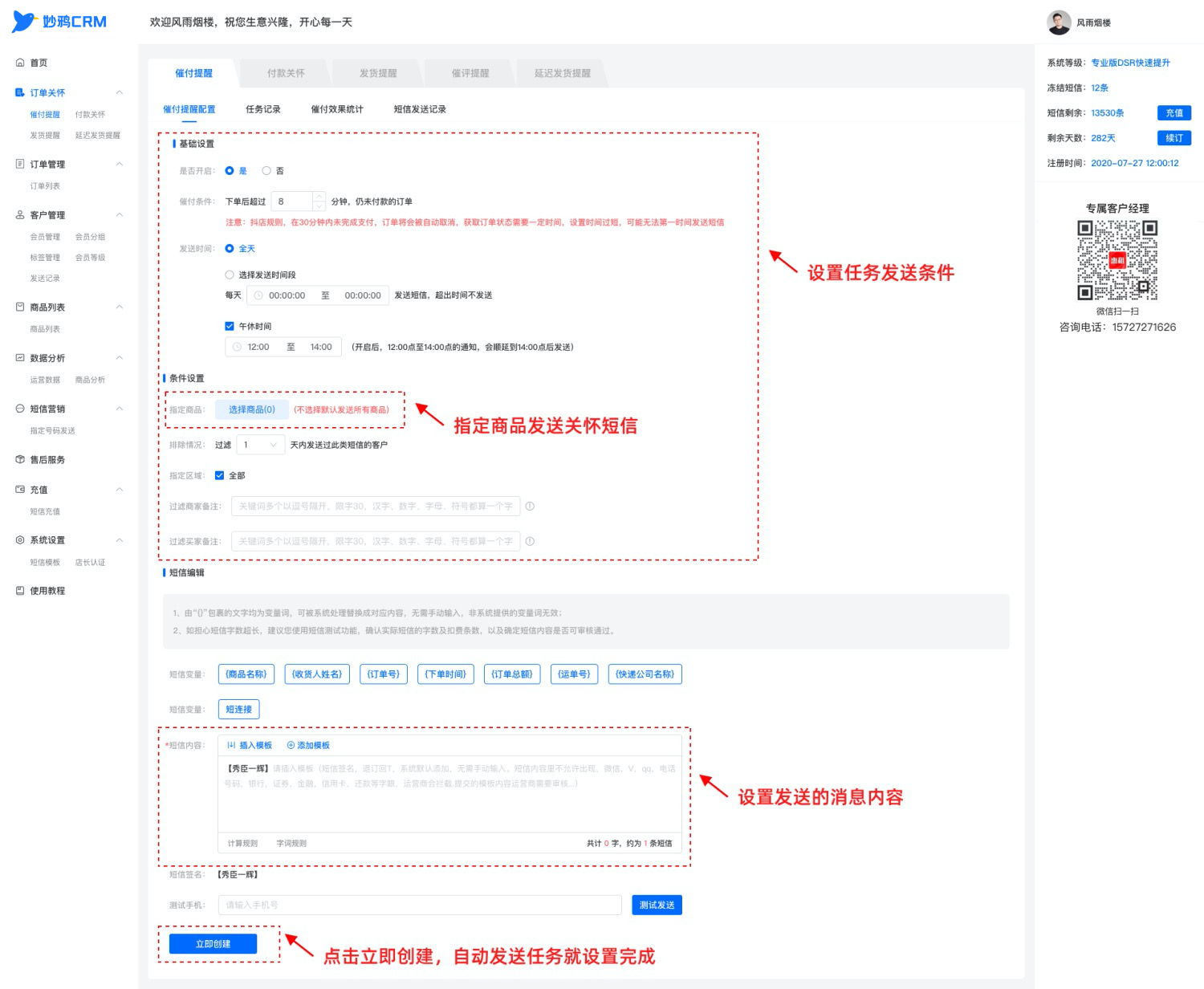
Task: Click the 客户管理 user icon
Action: point(20,215)
